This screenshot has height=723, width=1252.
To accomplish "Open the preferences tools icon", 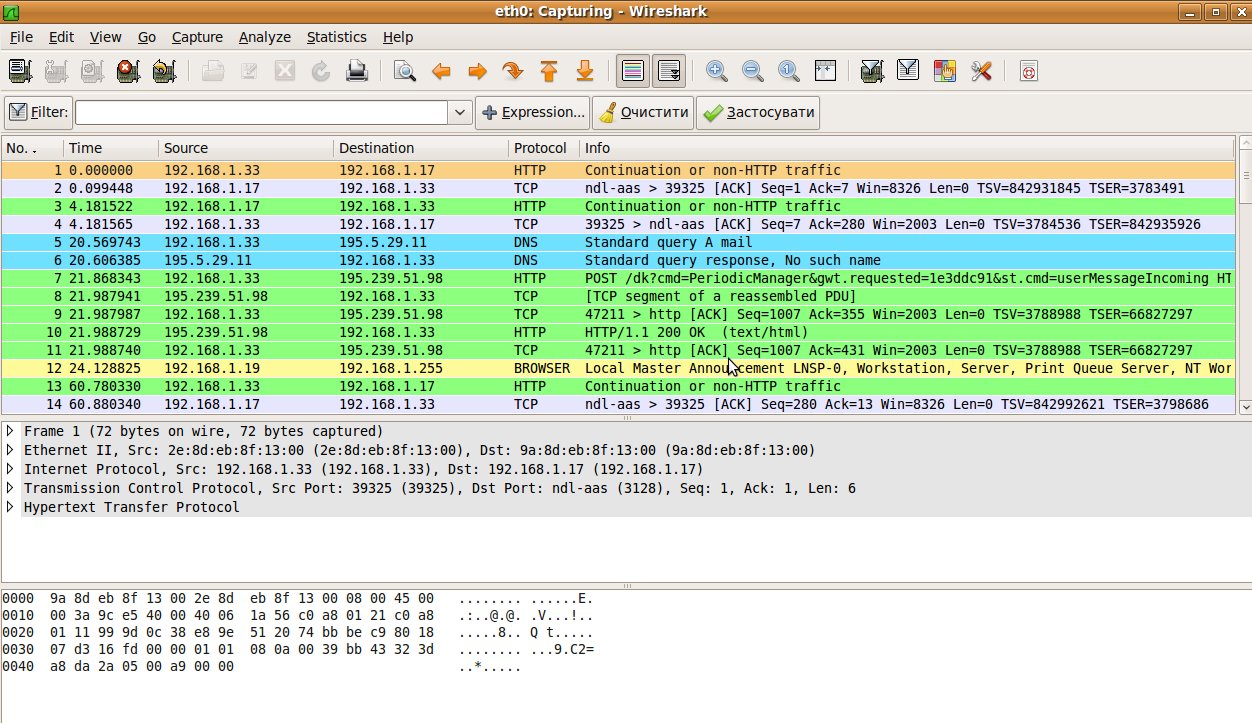I will tap(980, 71).
